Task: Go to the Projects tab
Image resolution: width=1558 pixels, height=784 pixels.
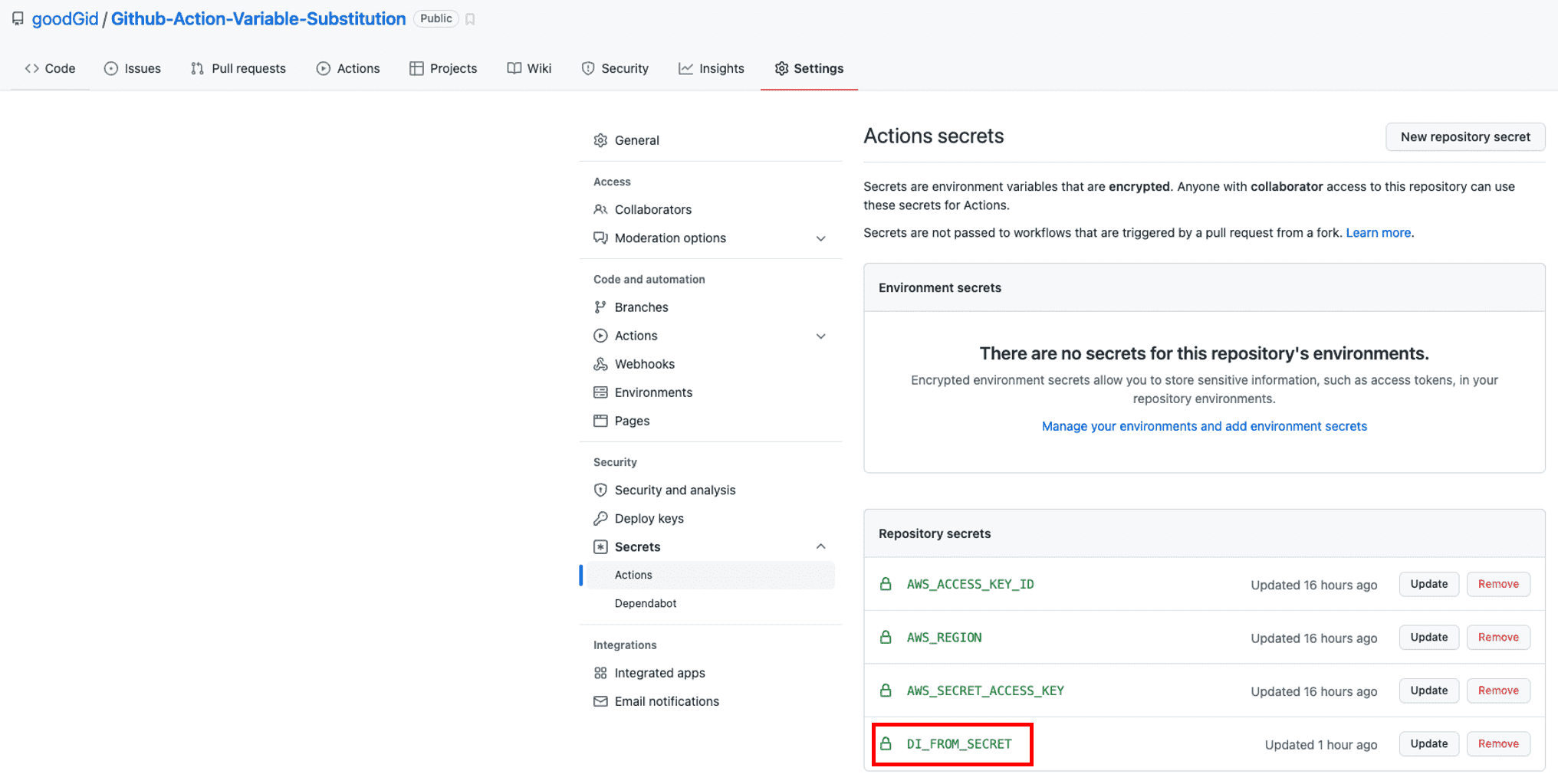Action: 443,68
